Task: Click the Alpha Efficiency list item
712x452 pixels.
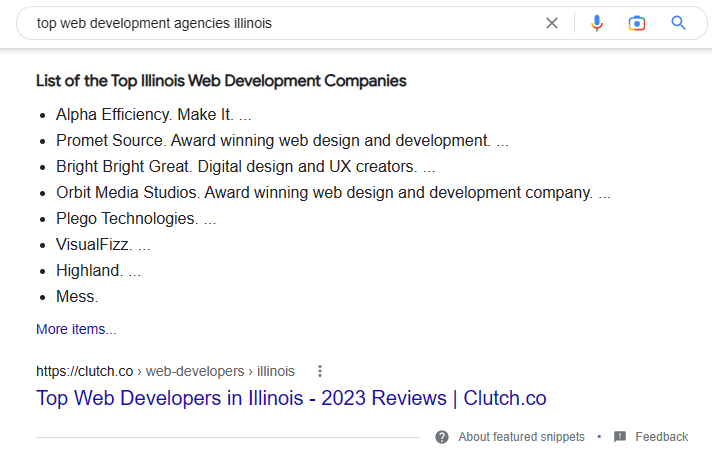Action: point(153,114)
